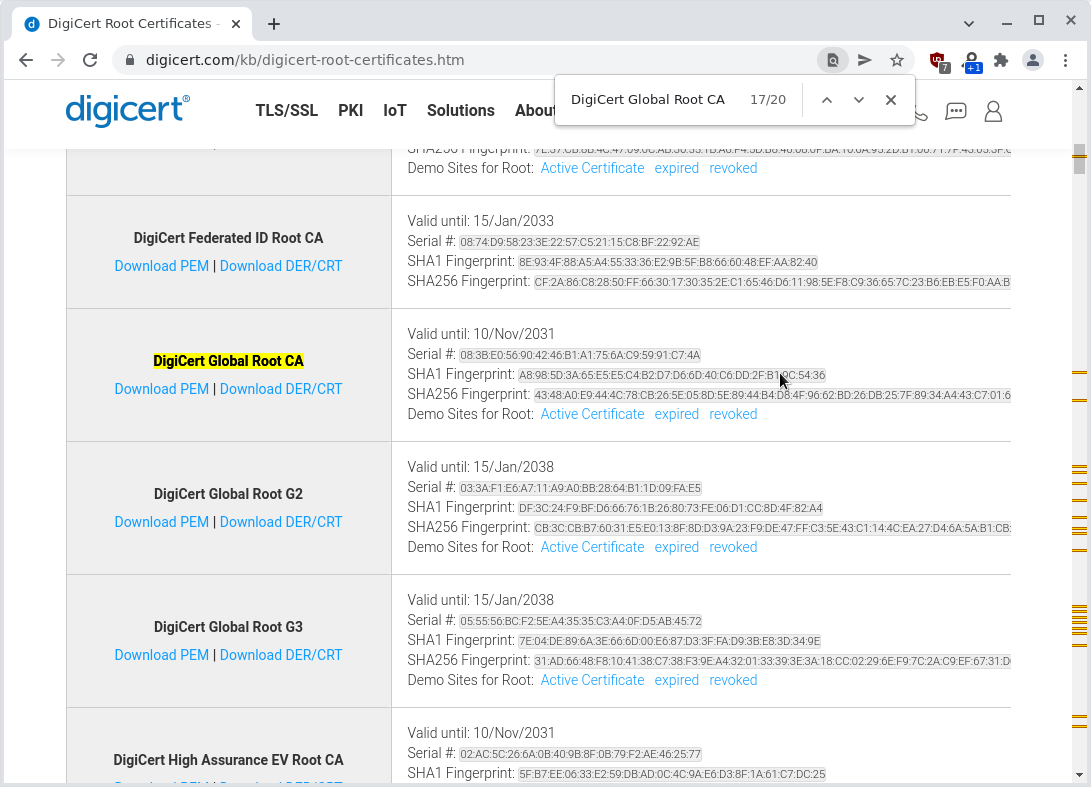Open the About menu
Image resolution: width=1091 pixels, height=787 pixels.
[534, 111]
